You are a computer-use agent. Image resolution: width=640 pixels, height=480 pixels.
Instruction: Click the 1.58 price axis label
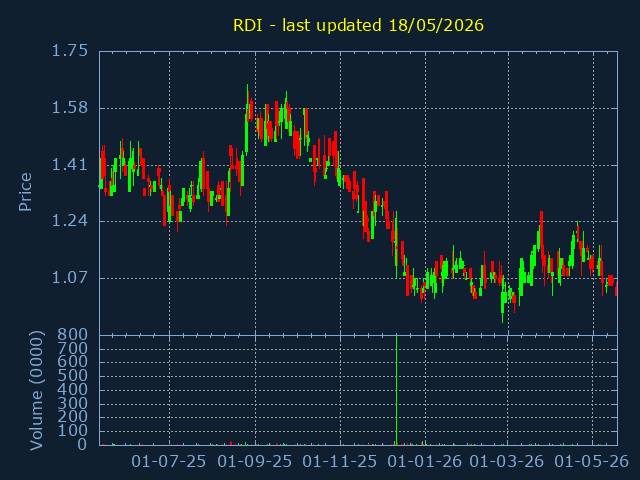tap(69, 108)
